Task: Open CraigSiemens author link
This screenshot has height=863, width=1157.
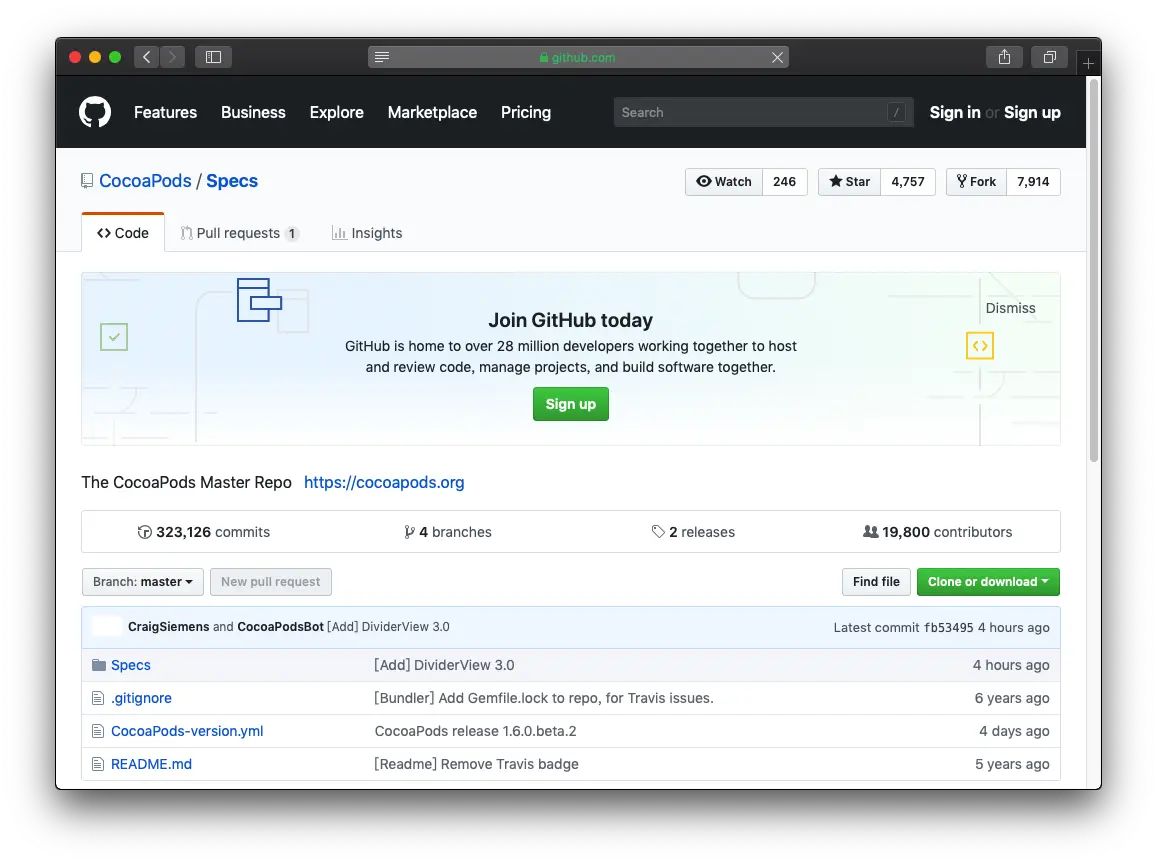Action: [x=168, y=626]
